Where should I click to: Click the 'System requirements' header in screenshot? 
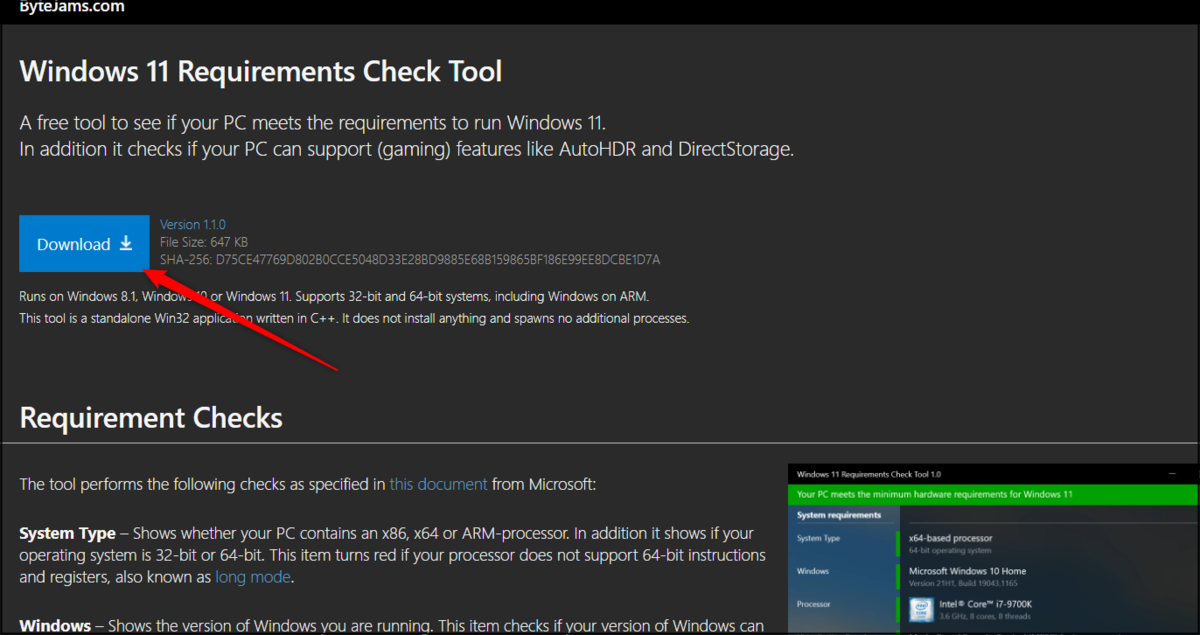point(839,515)
